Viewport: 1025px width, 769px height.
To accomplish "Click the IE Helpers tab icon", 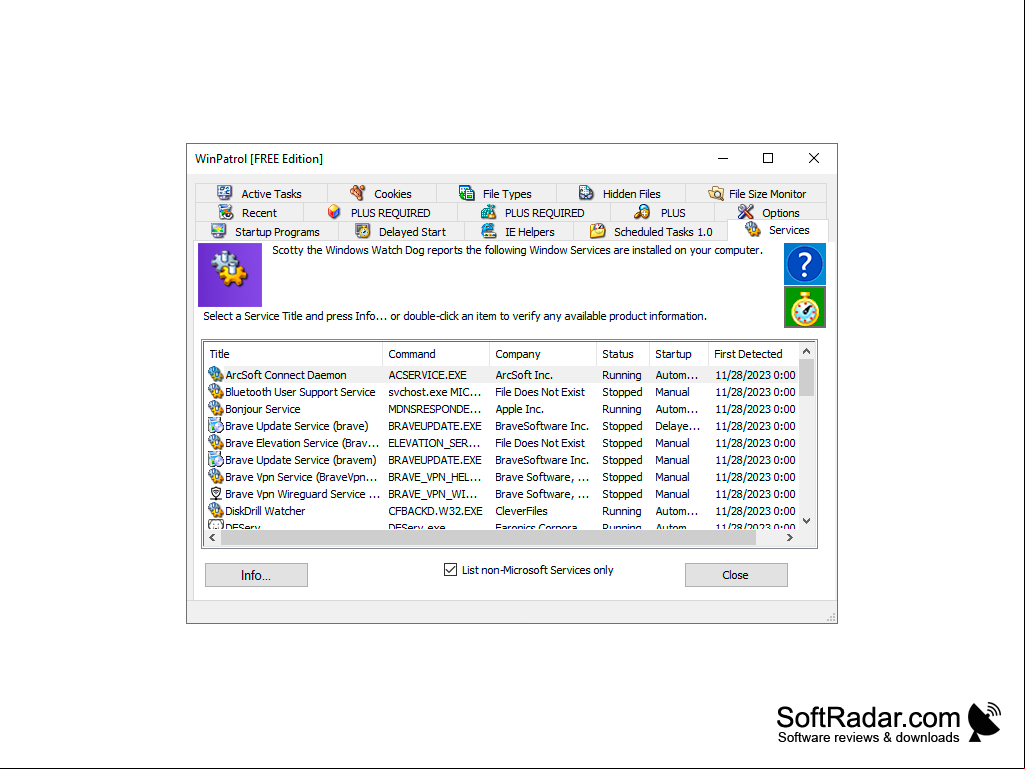I will point(488,231).
